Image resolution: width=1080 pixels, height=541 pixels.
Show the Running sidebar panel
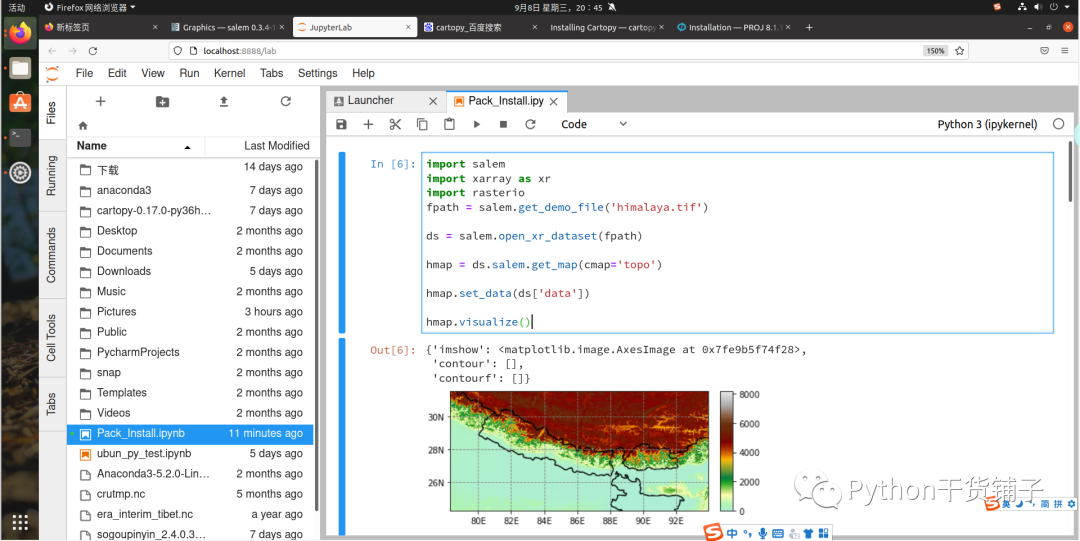pos(52,175)
